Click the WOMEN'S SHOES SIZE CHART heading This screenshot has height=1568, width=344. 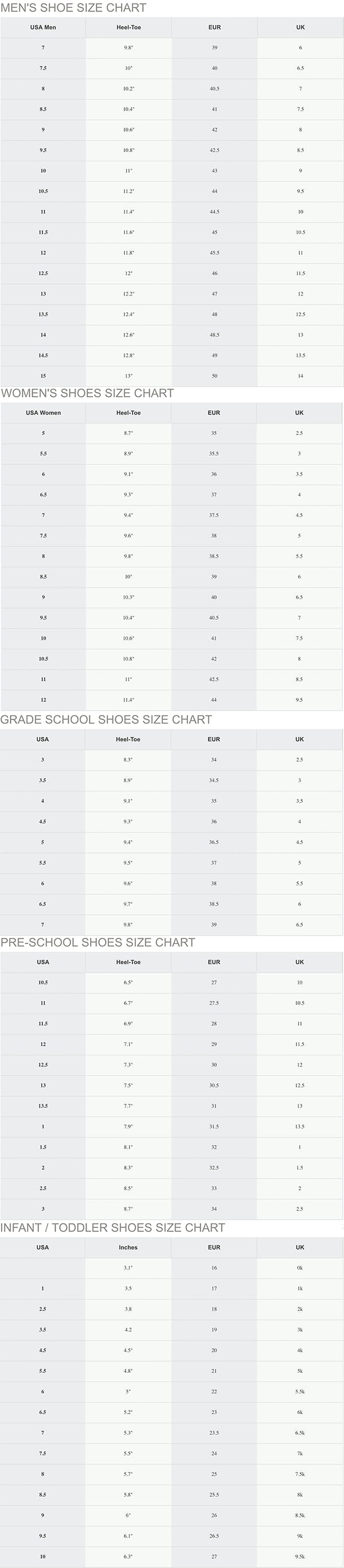88,393
